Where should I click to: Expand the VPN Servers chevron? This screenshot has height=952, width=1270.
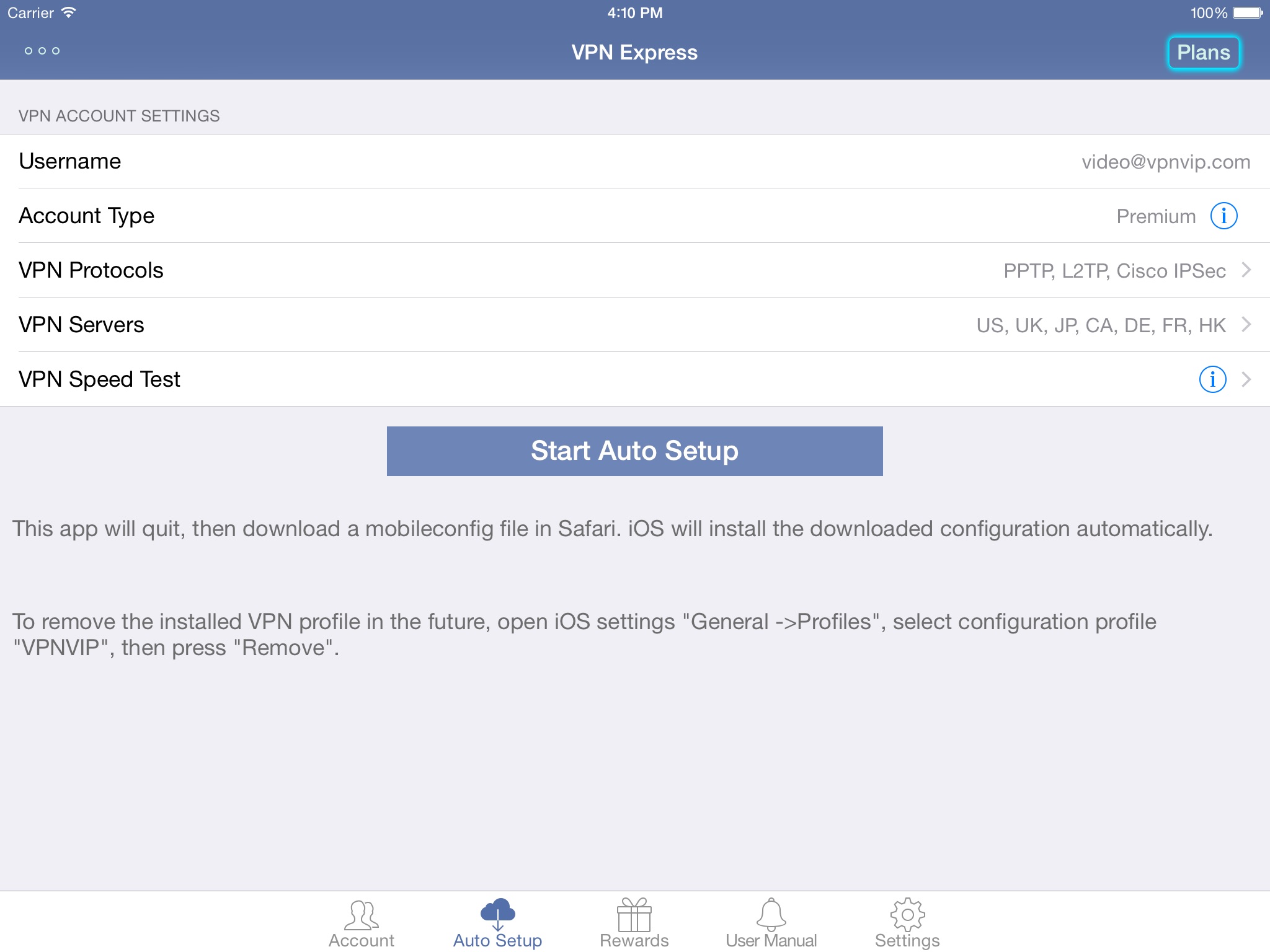[1246, 325]
